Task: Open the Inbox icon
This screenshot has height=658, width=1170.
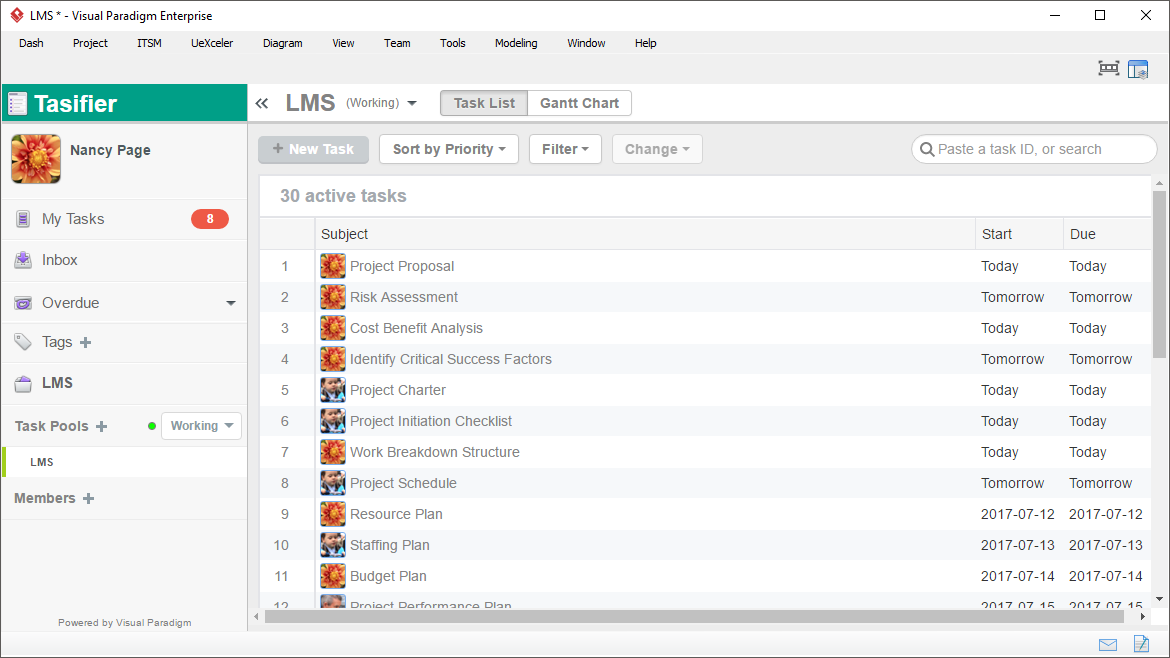Action: click(23, 260)
